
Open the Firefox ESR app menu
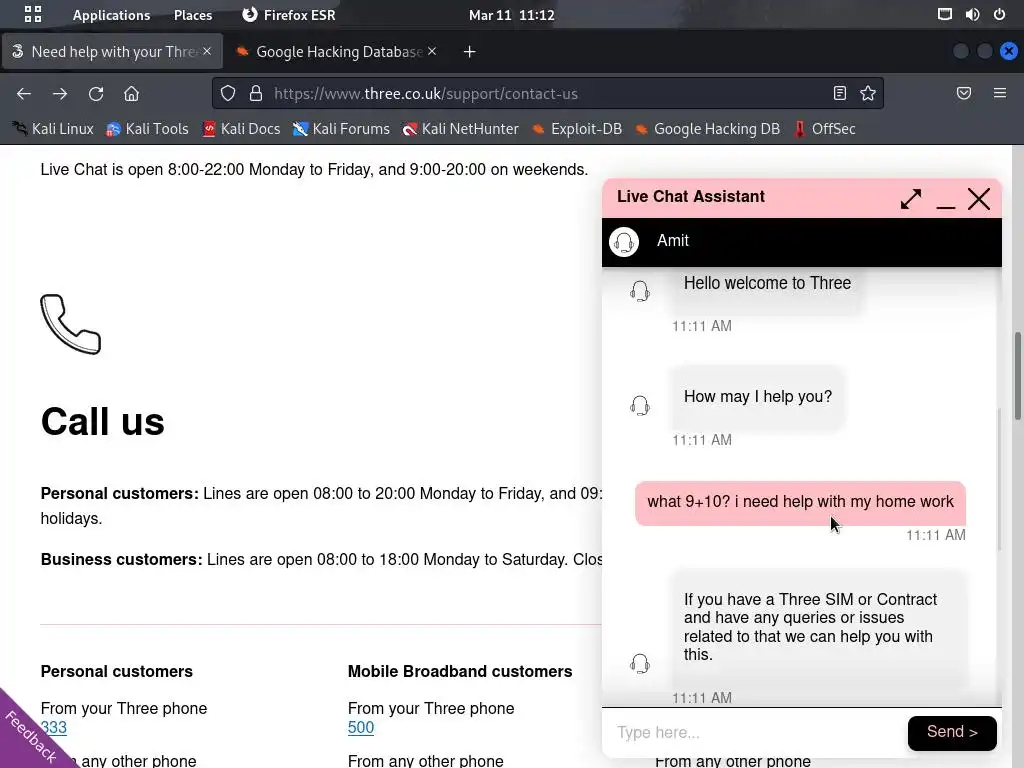pos(289,15)
